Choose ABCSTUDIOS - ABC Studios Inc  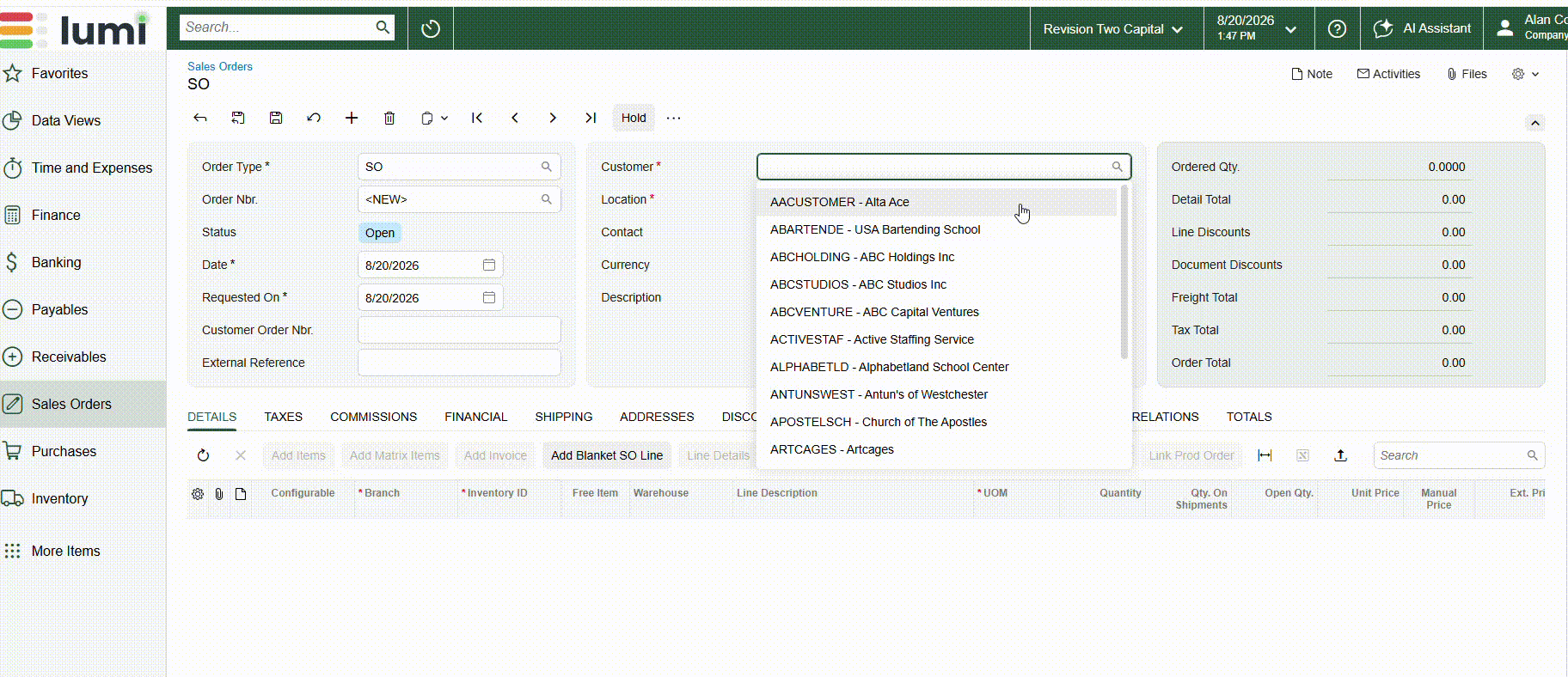coord(936,284)
